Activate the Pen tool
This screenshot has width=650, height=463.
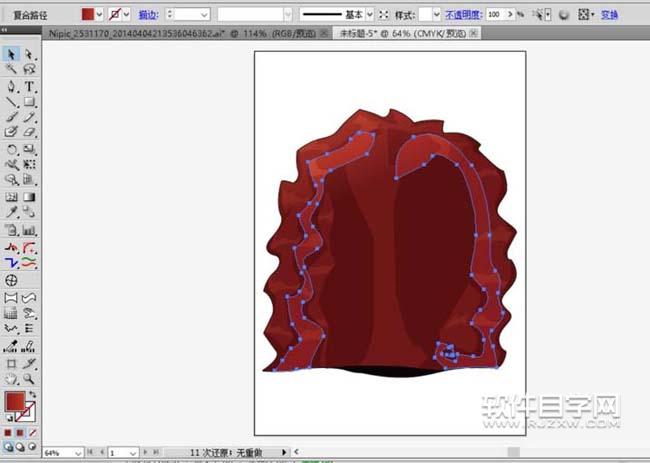pos(11,86)
